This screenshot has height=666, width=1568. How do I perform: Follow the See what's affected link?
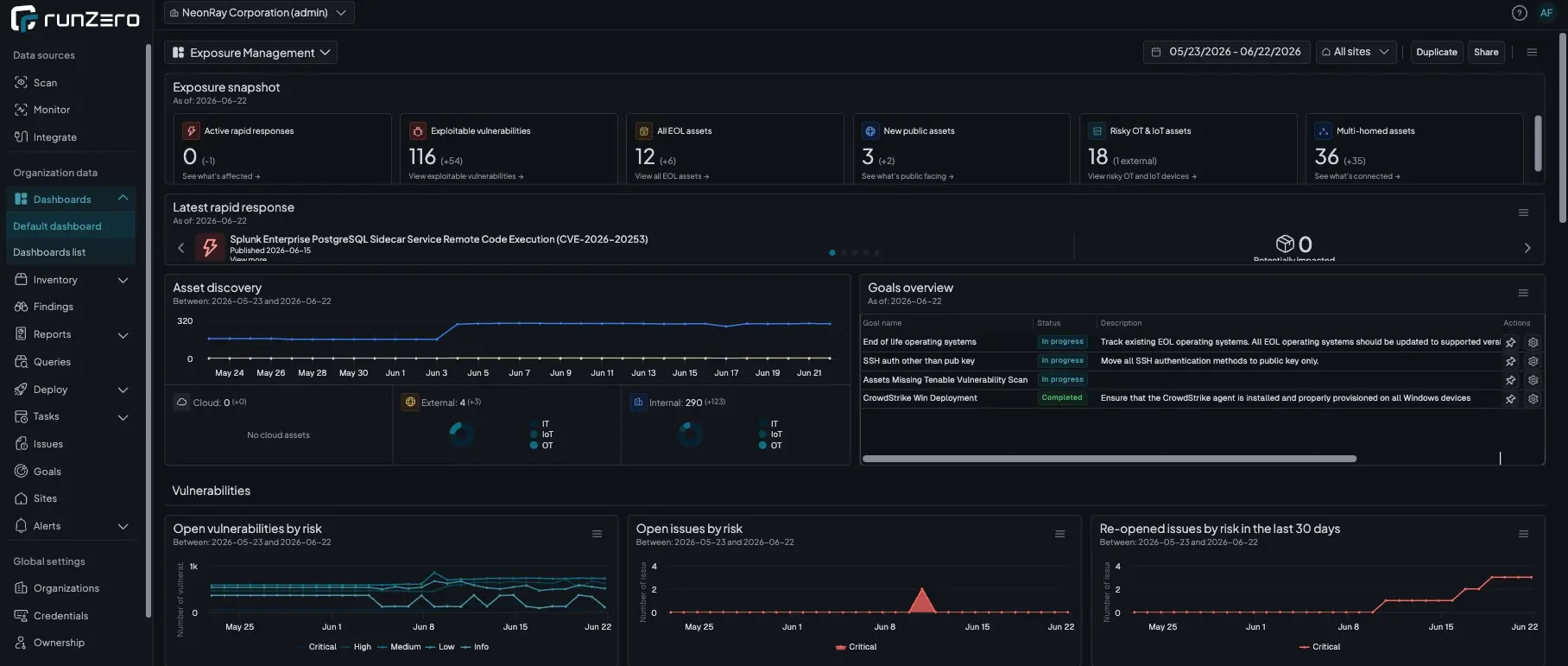tap(221, 176)
